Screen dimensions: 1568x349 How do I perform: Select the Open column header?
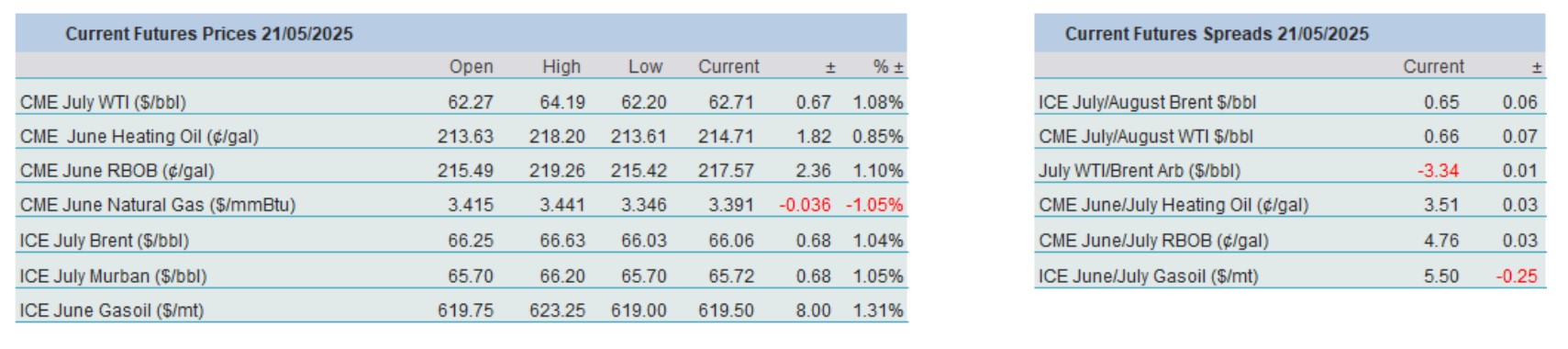pyautogui.click(x=471, y=67)
